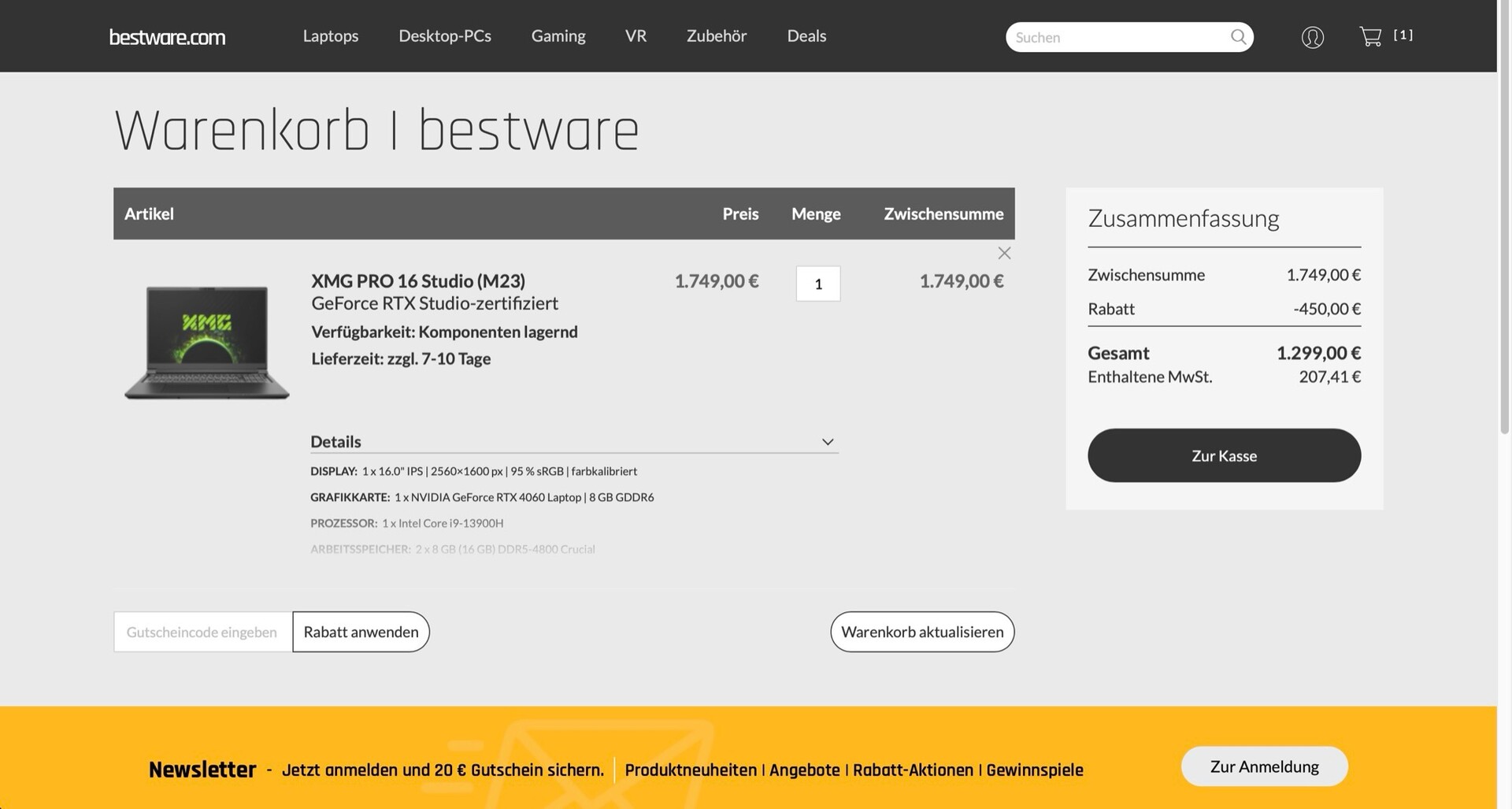Click the XMG laptop product thumbnail
Image resolution: width=1512 pixels, height=809 pixels.
pyautogui.click(x=207, y=342)
